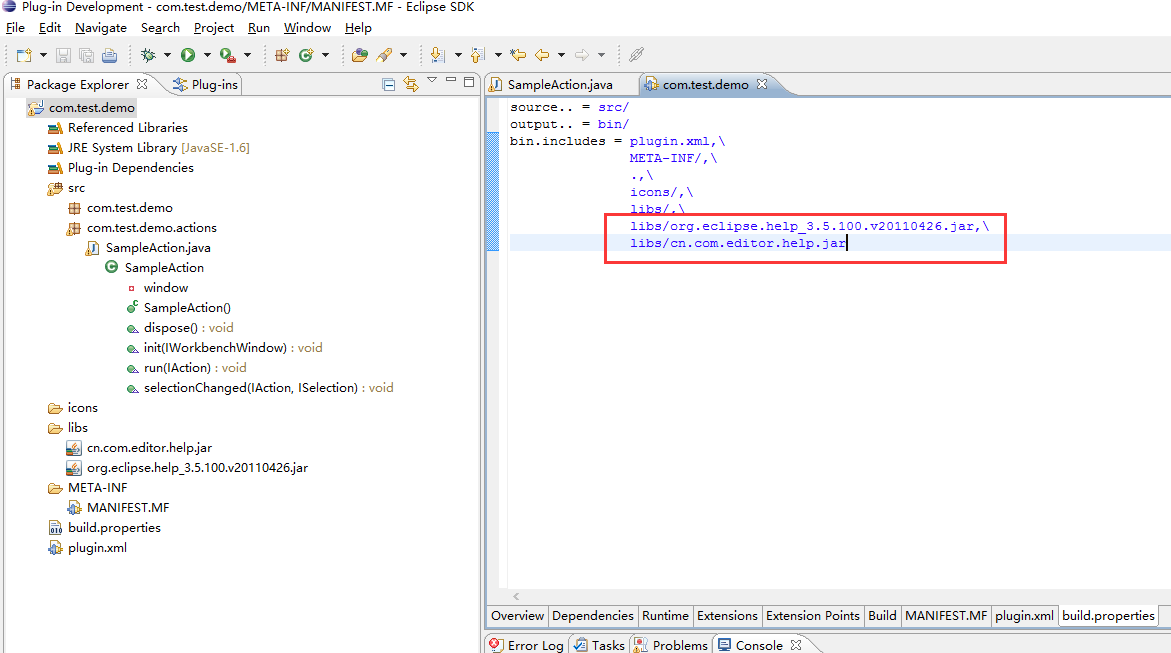Minimize the Package Explorer view
The width and height of the screenshot is (1171, 653).
click(450, 79)
